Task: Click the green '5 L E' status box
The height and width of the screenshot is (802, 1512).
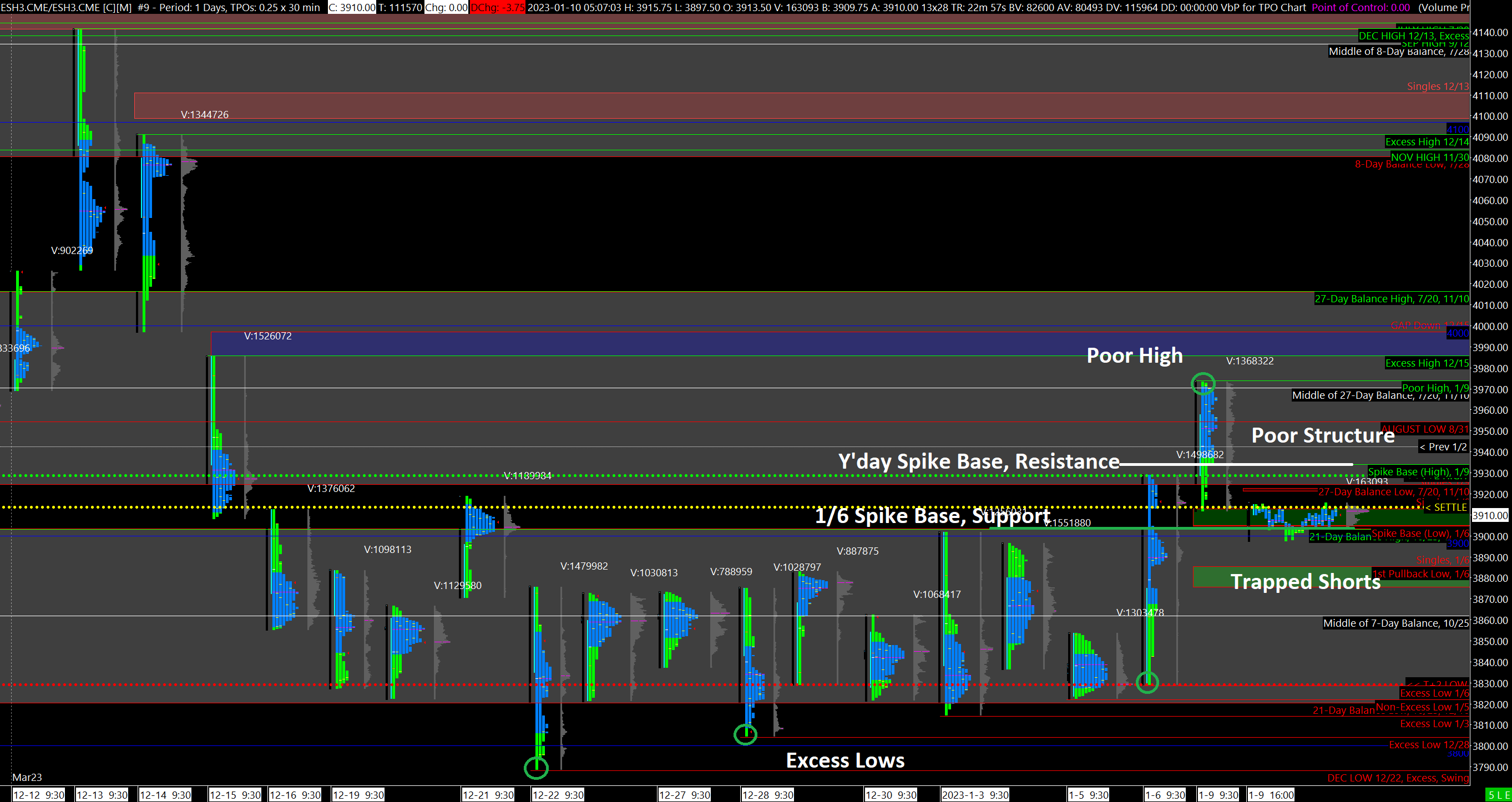Action: (1498, 795)
